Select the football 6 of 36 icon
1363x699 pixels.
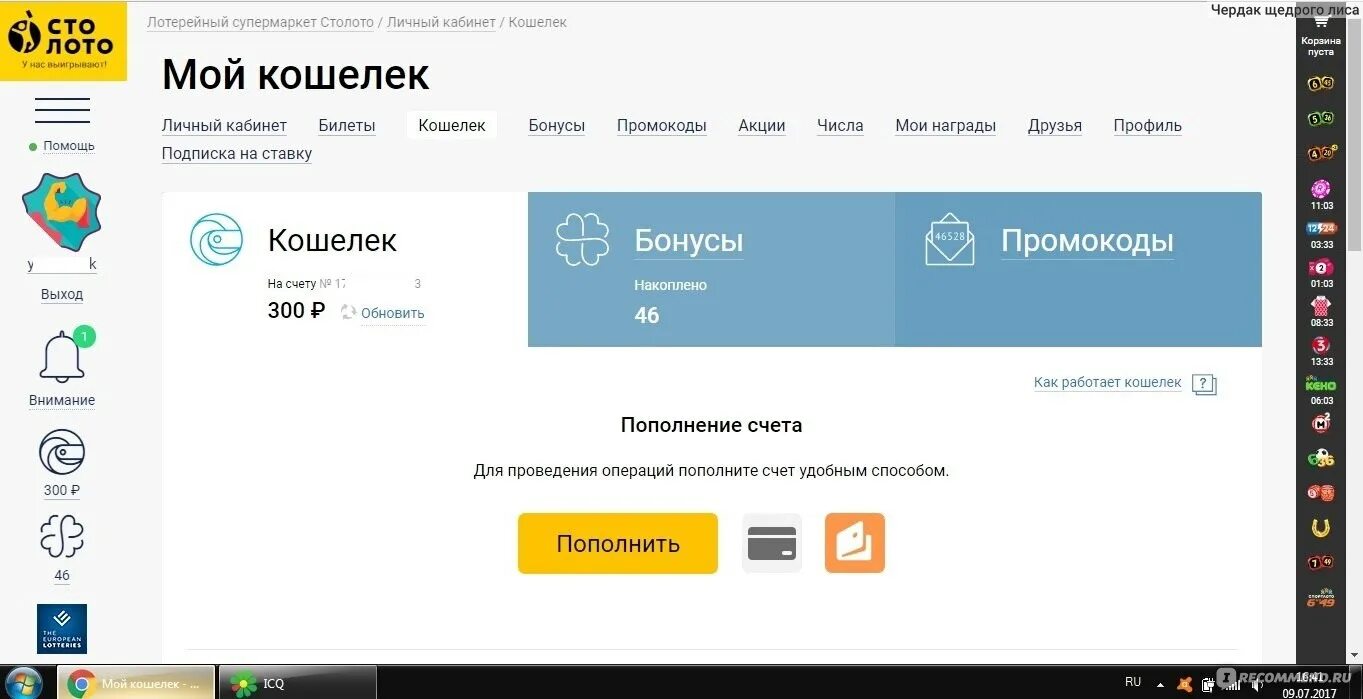pyautogui.click(x=1321, y=459)
